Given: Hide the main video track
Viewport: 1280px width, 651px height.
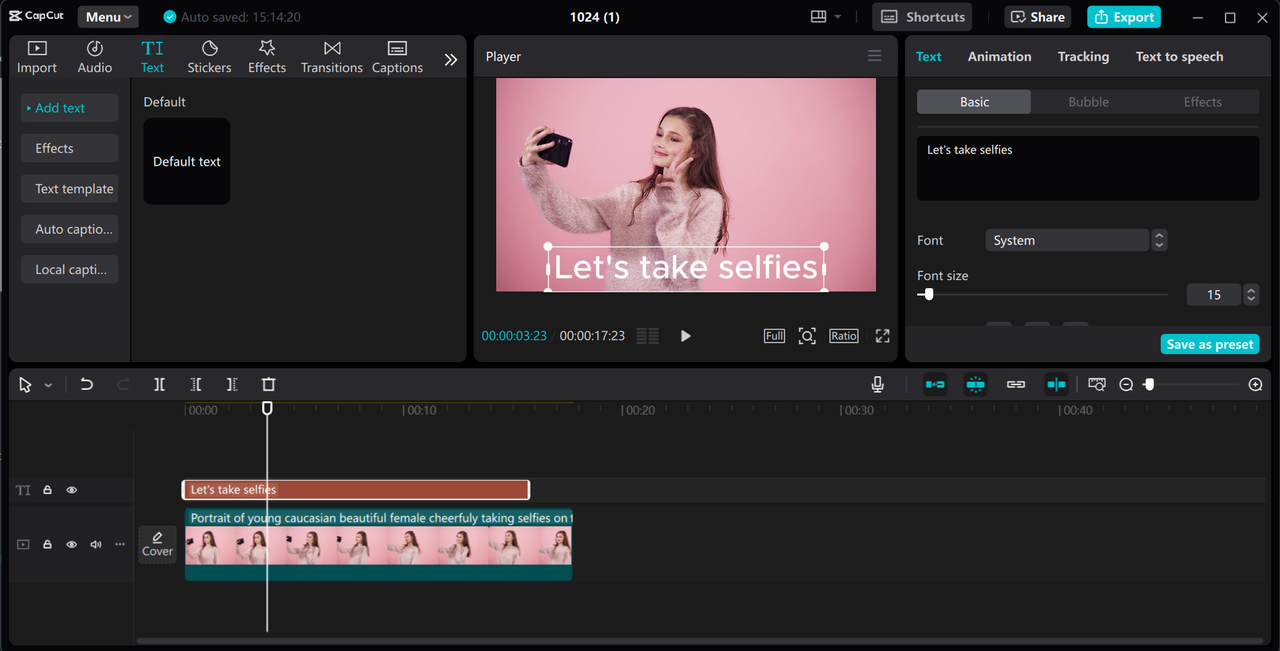Looking at the screenshot, I should 72,545.
